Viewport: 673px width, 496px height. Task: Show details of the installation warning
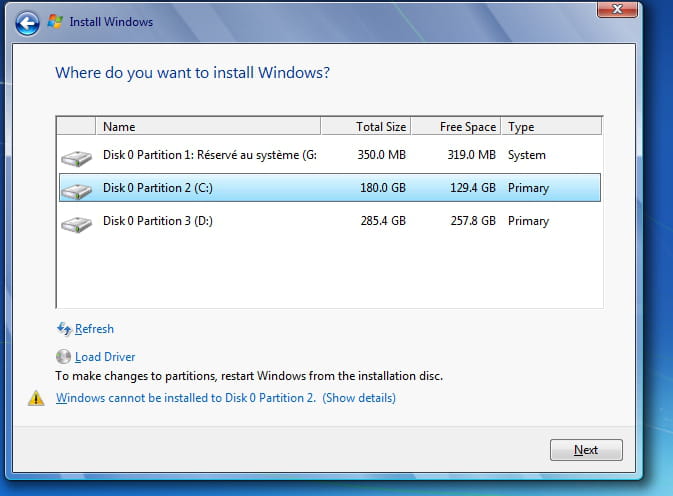click(359, 398)
